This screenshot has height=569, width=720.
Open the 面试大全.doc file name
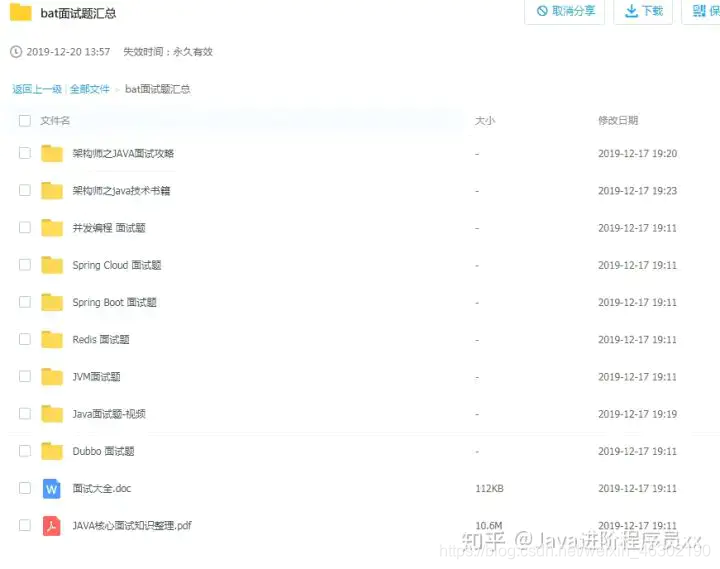(x=101, y=488)
